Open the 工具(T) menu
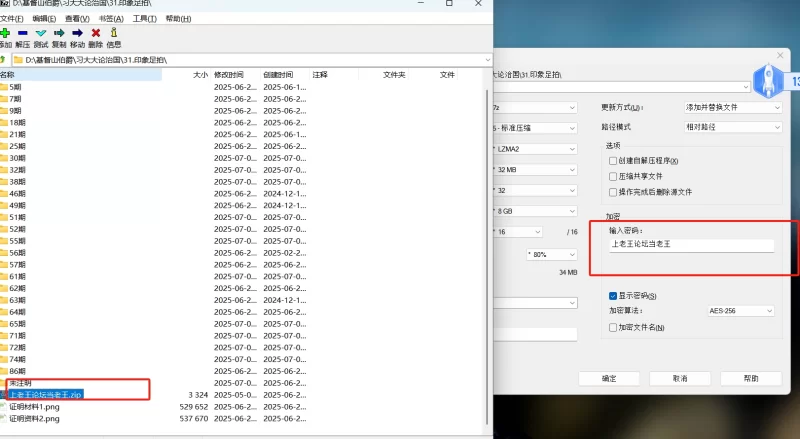 [x=145, y=19]
